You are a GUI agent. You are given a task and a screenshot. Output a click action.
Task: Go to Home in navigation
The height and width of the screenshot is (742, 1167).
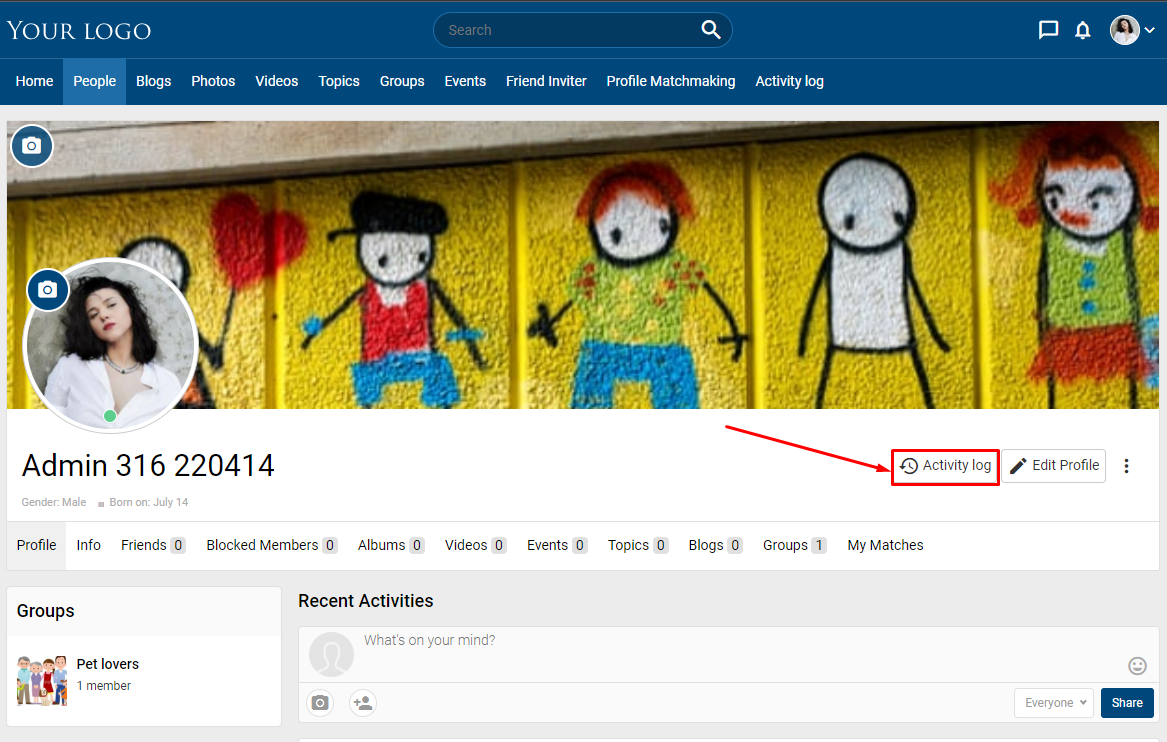34,81
